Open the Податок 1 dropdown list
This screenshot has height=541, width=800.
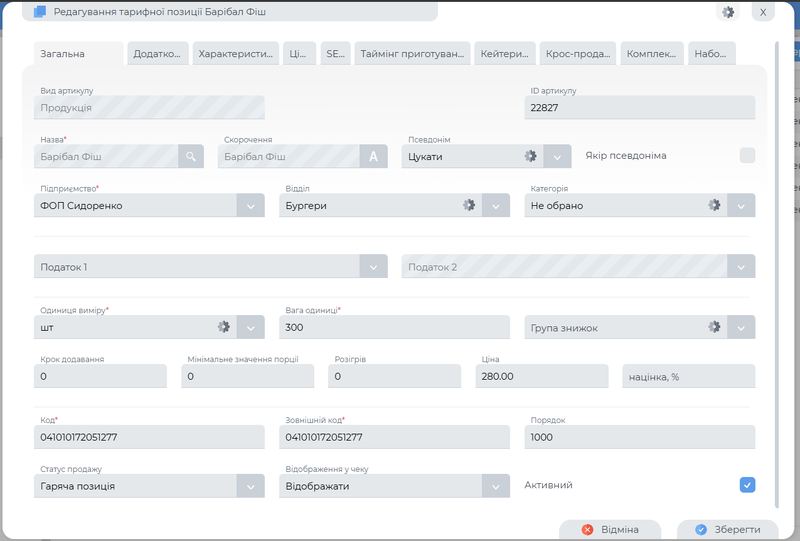tap(373, 267)
